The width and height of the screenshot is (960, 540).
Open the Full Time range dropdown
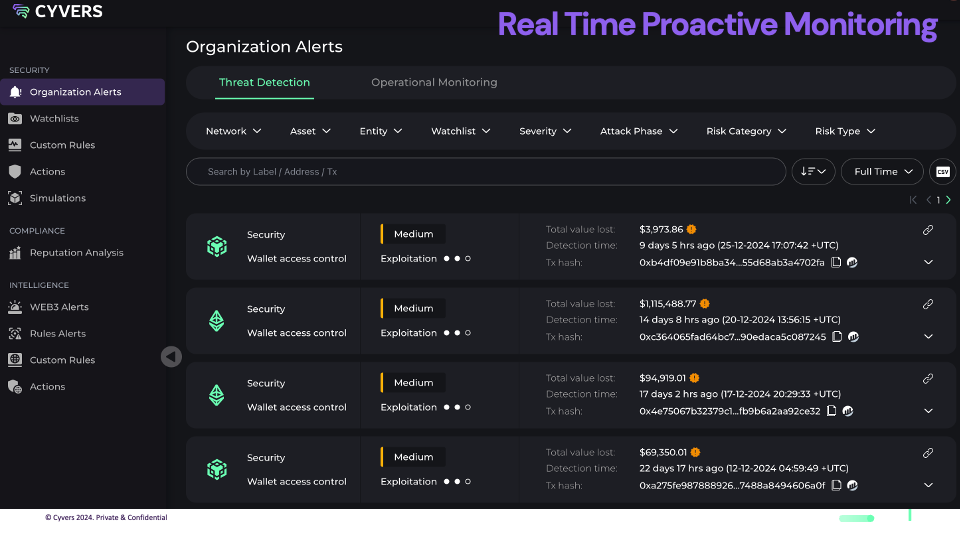(x=881, y=172)
